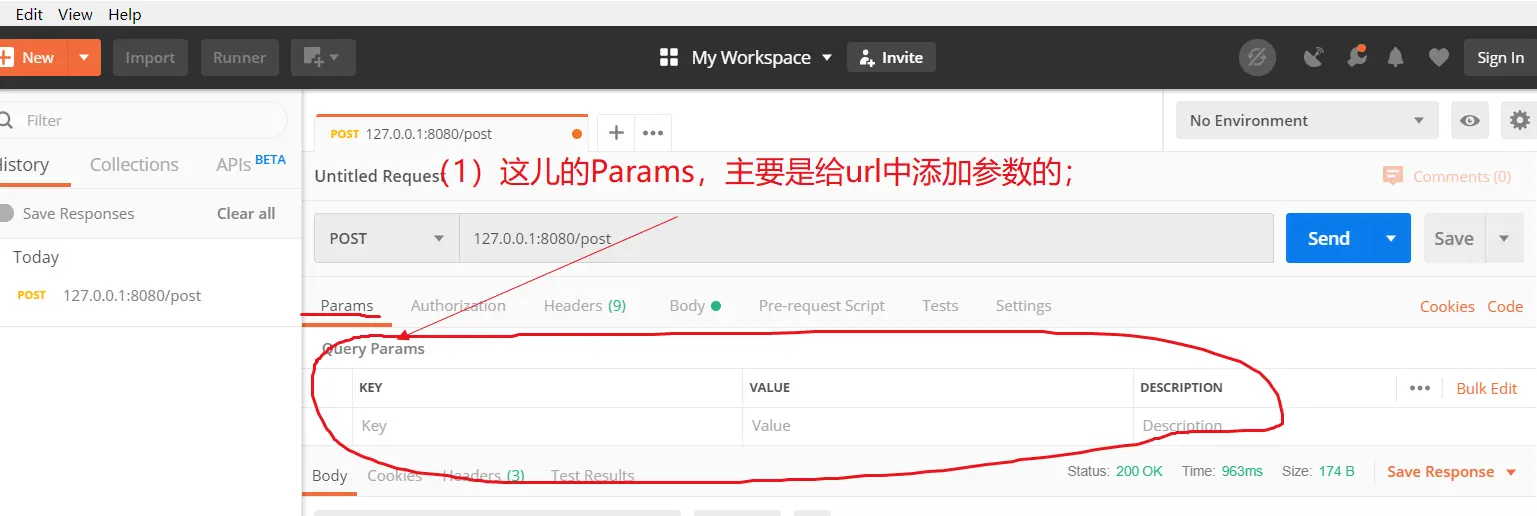Switch to the Tests tab

click(x=940, y=306)
